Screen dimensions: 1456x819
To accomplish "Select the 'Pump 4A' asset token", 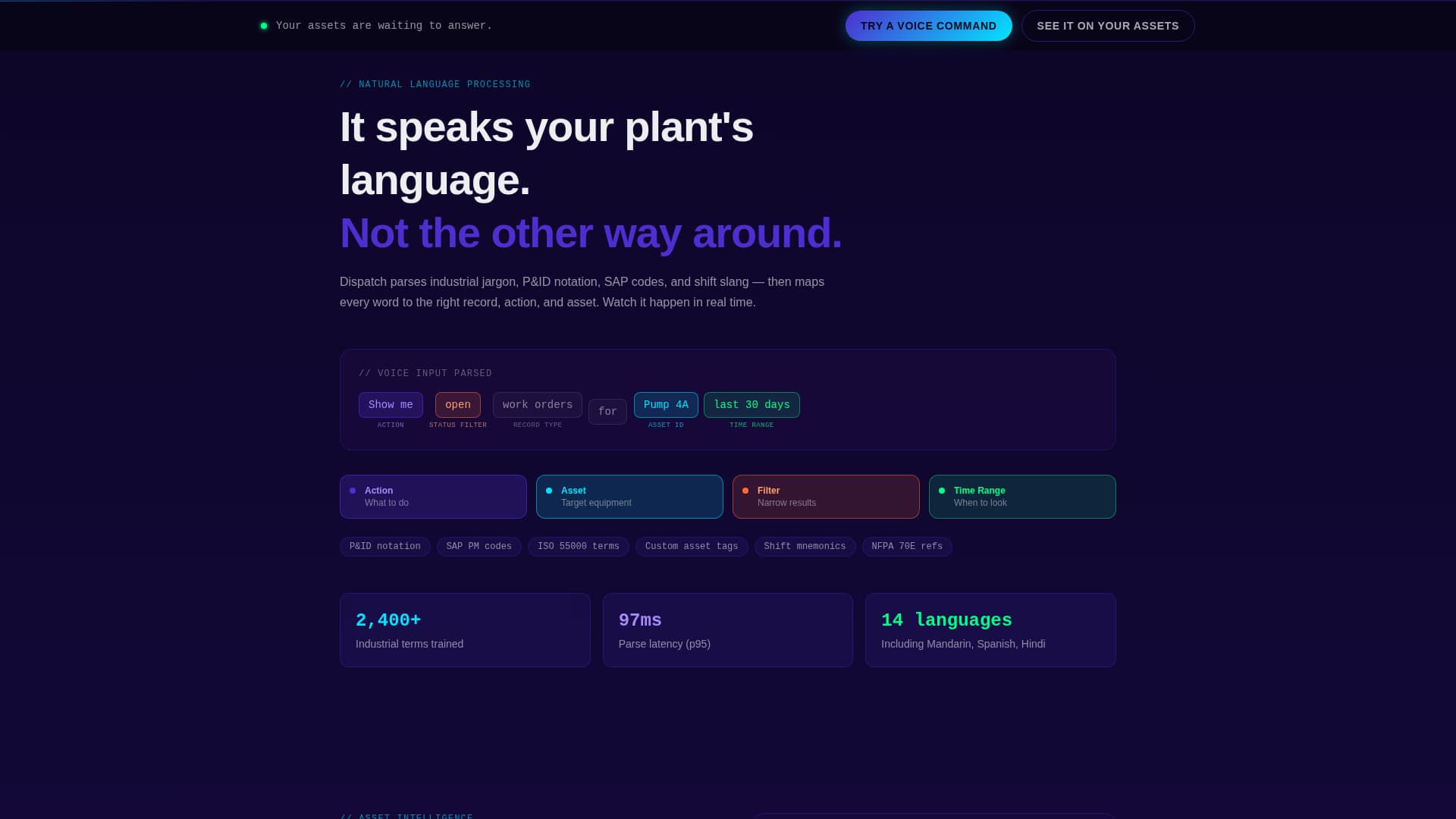I will (x=666, y=405).
